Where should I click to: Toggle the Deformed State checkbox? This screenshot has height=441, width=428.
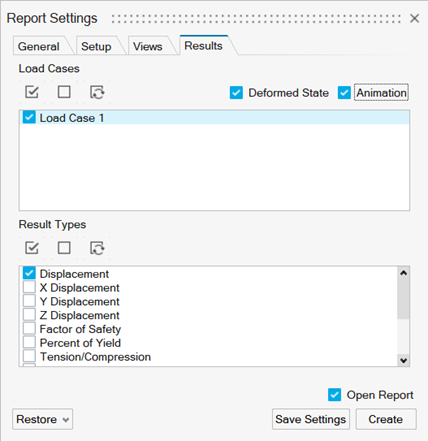[236, 93]
